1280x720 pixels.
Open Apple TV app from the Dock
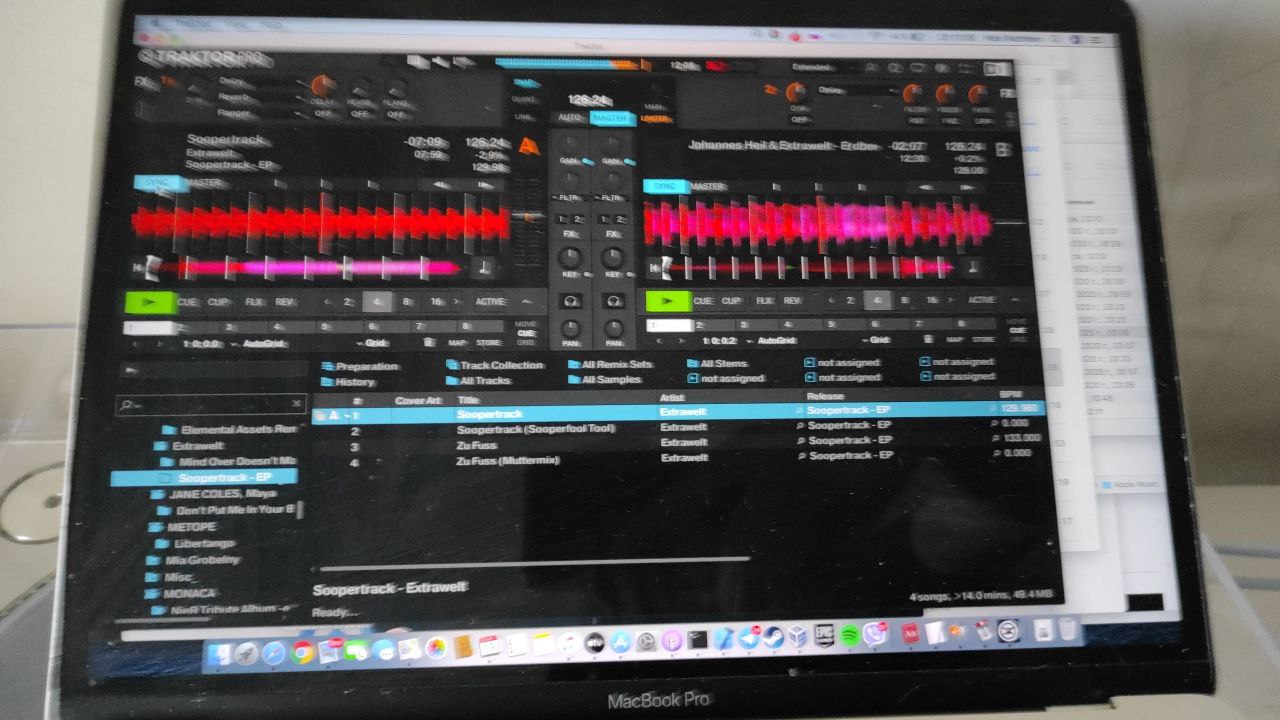593,644
